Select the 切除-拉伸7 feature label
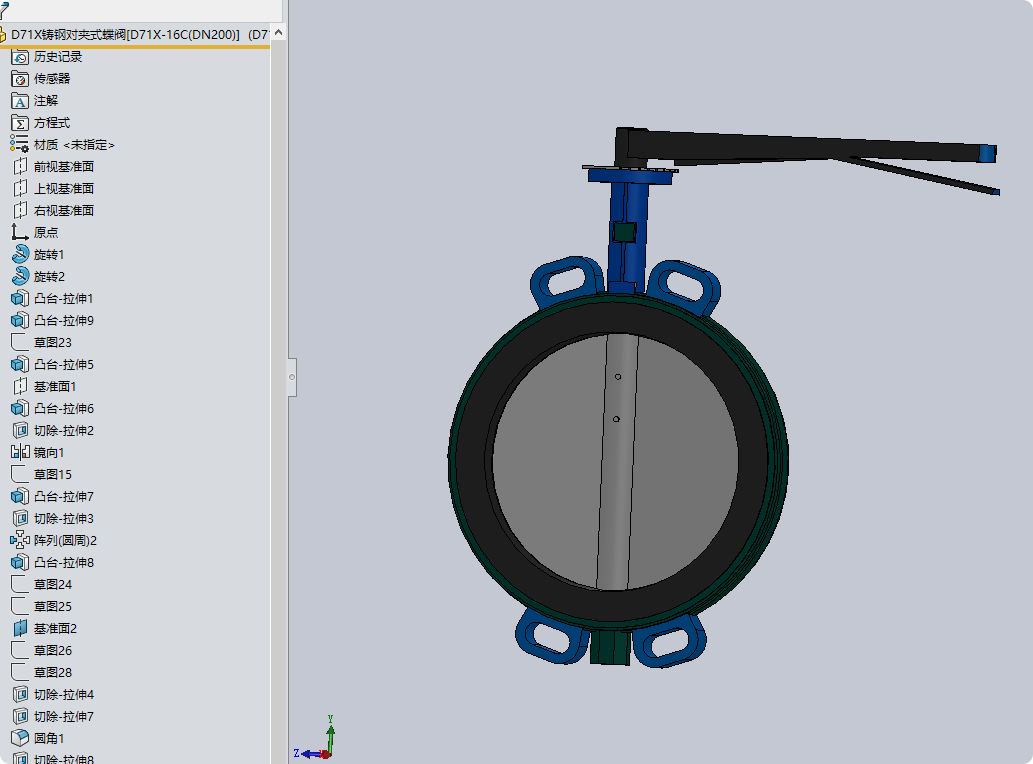 pos(64,717)
